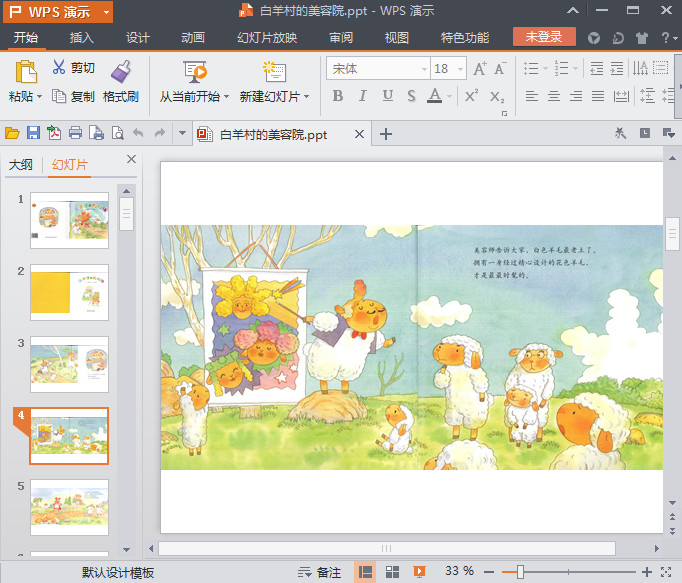The height and width of the screenshot is (583, 682).
Task: Justify text alignment
Action: [598, 96]
